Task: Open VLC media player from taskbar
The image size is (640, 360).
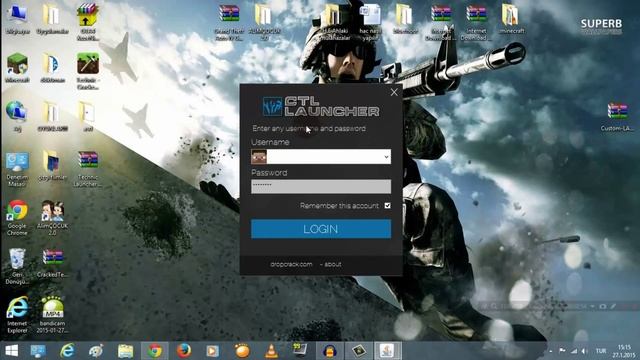Action: coord(271,351)
